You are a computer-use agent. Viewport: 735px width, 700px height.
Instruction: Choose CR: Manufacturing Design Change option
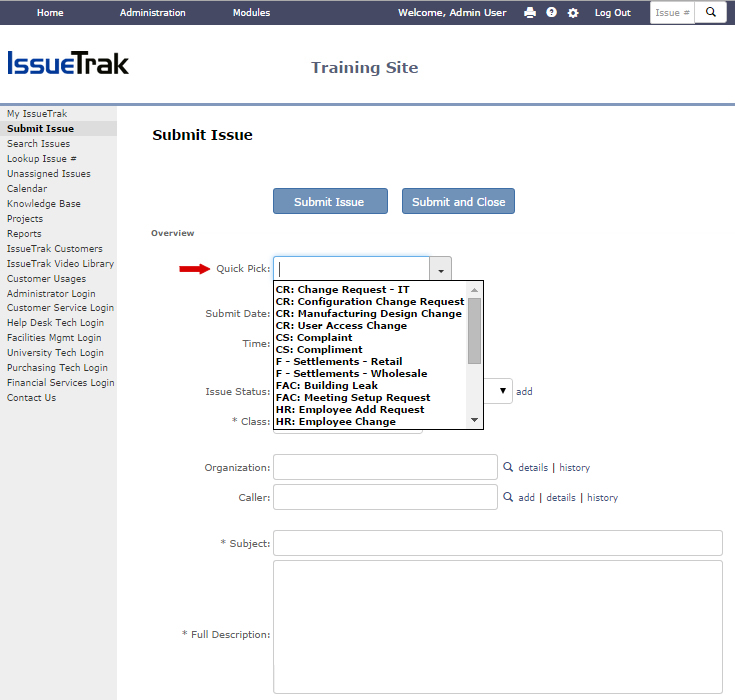(371, 314)
